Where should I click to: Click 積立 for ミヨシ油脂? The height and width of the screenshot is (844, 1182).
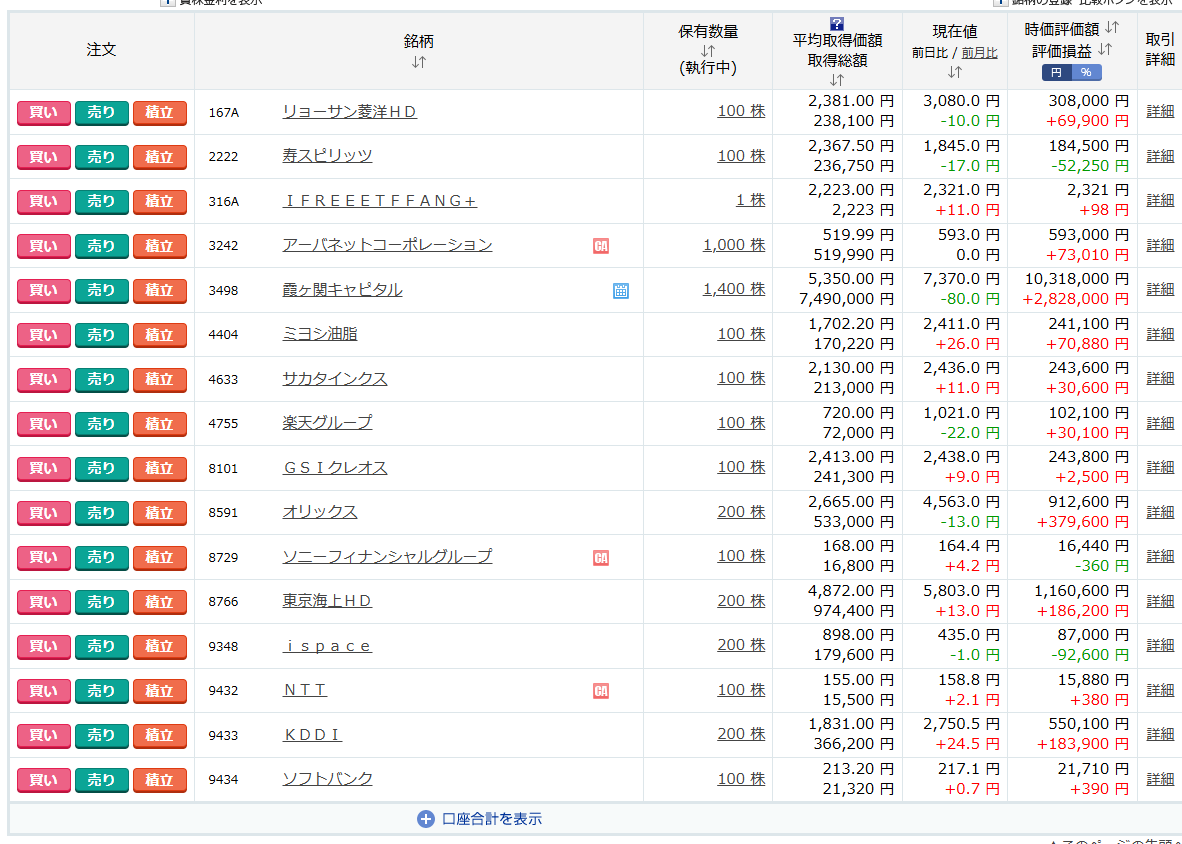(160, 335)
